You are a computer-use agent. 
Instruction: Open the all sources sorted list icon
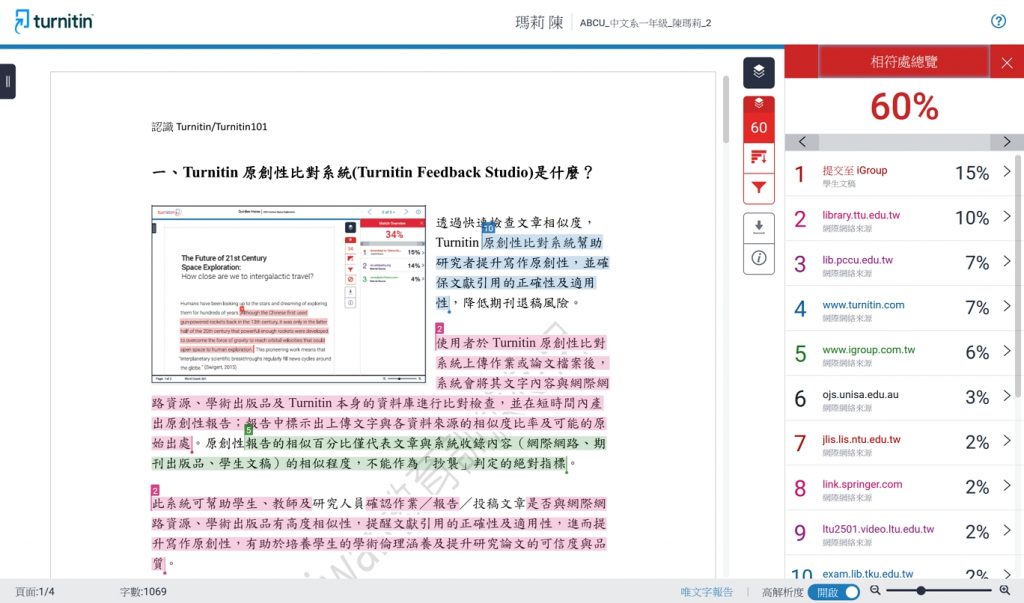coord(759,157)
